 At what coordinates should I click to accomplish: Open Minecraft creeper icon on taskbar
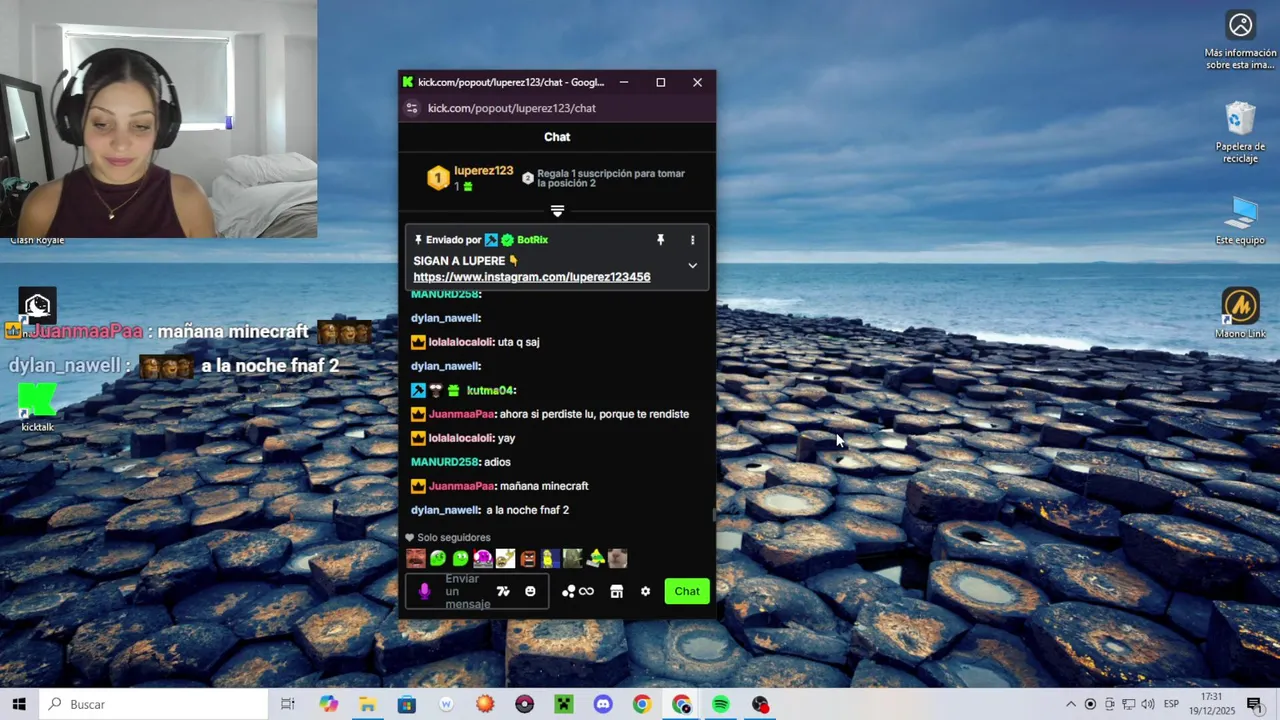tap(563, 704)
